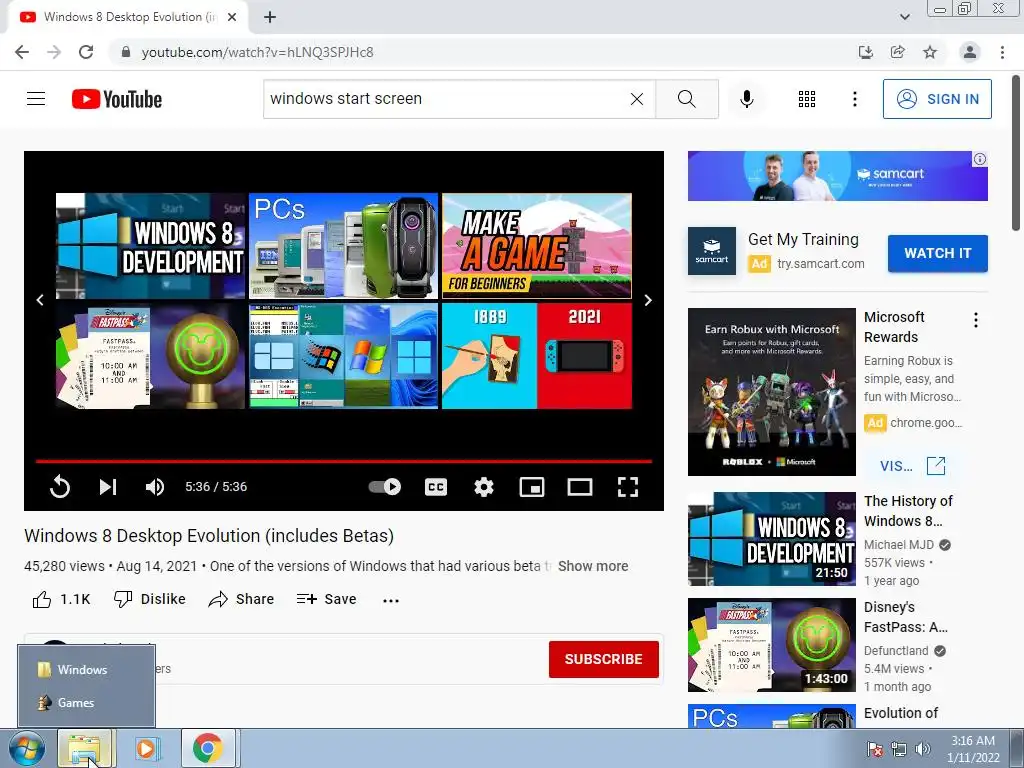The height and width of the screenshot is (768, 1024).
Task: Open the YouTube apps grid
Action: (x=807, y=99)
